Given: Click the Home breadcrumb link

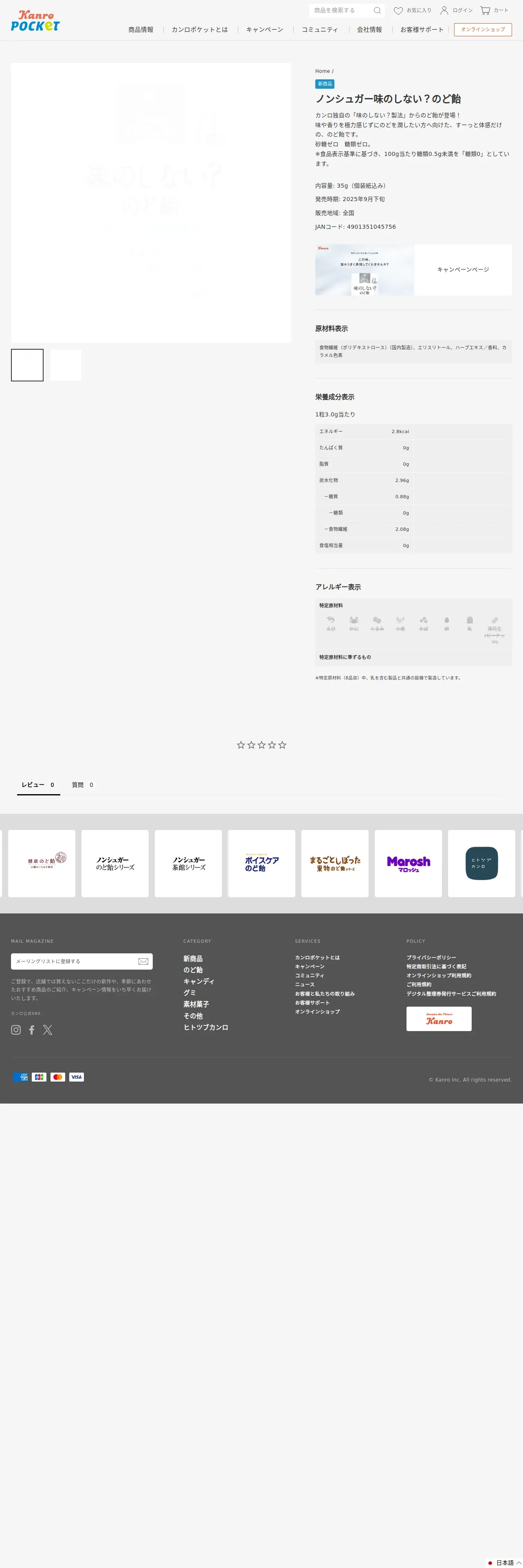Looking at the screenshot, I should pos(323,71).
